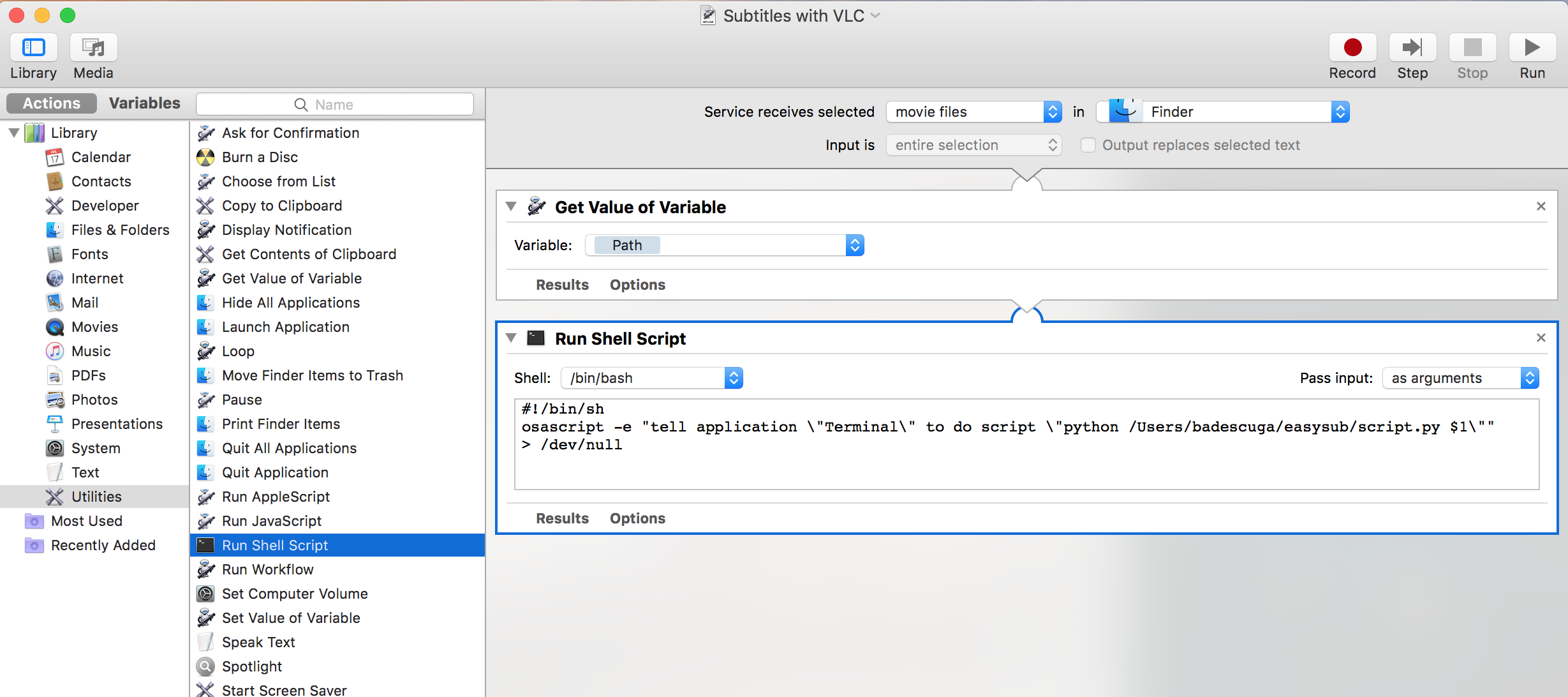
Task: Open the movie files dropdown
Action: tap(973, 112)
